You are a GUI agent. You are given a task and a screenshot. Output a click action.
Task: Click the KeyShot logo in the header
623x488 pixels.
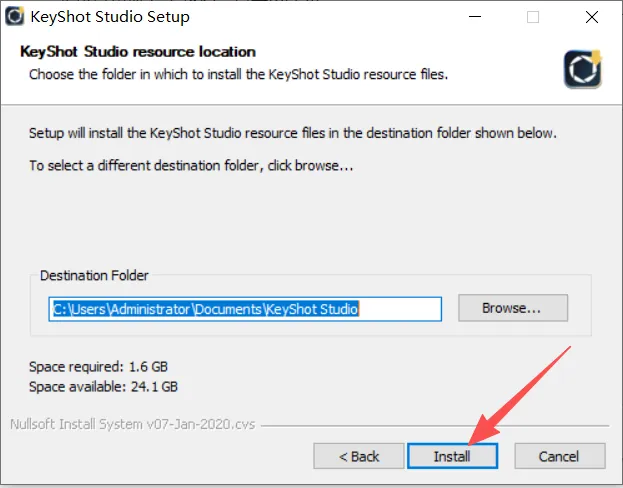pyautogui.click(x=582, y=67)
